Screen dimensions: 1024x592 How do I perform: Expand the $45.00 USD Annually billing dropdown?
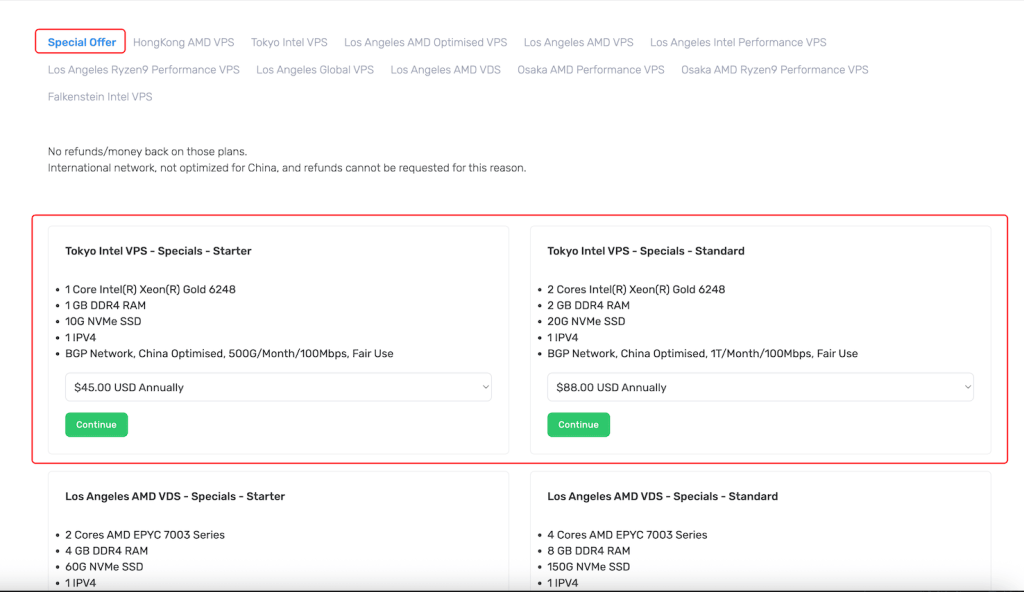[278, 387]
